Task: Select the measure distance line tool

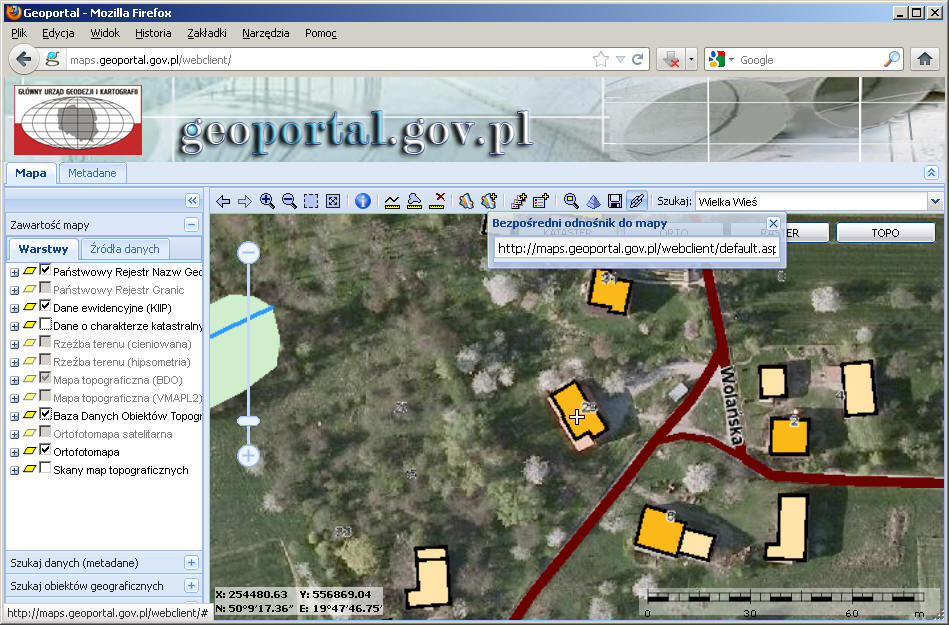Action: [392, 201]
